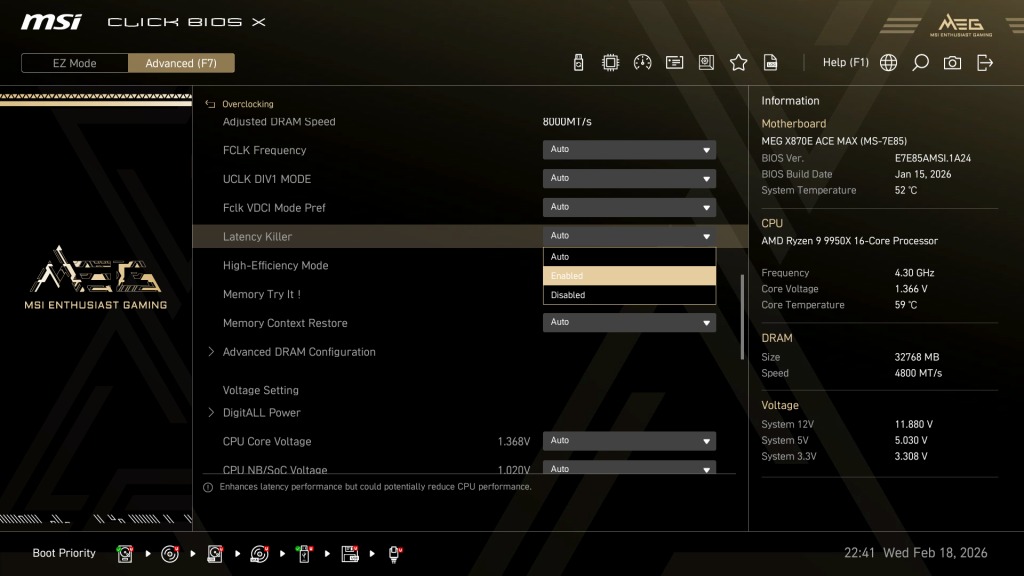Open the Memory Context Restore dropdown
Image resolution: width=1024 pixels, height=576 pixels.
pos(629,322)
